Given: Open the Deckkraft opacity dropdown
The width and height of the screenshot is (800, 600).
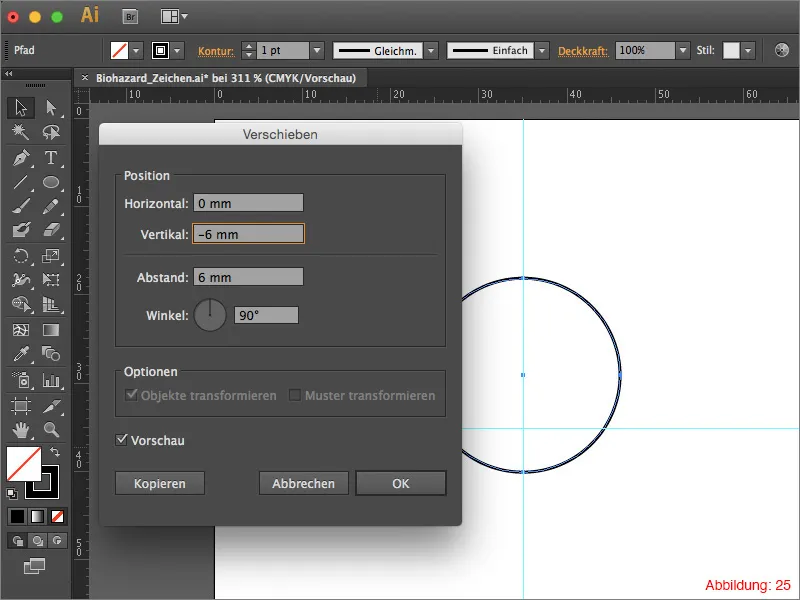Looking at the screenshot, I should click(683, 51).
